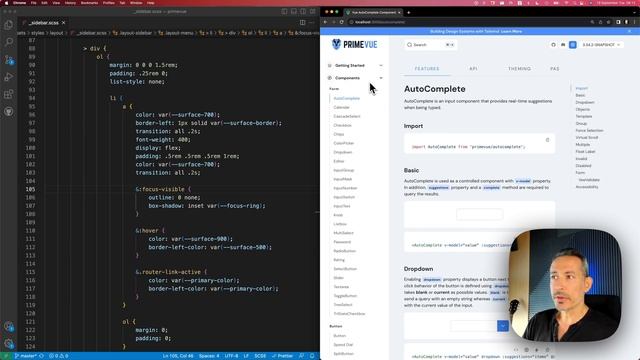
Task: Open the Apple menu
Action: coord(6,3)
